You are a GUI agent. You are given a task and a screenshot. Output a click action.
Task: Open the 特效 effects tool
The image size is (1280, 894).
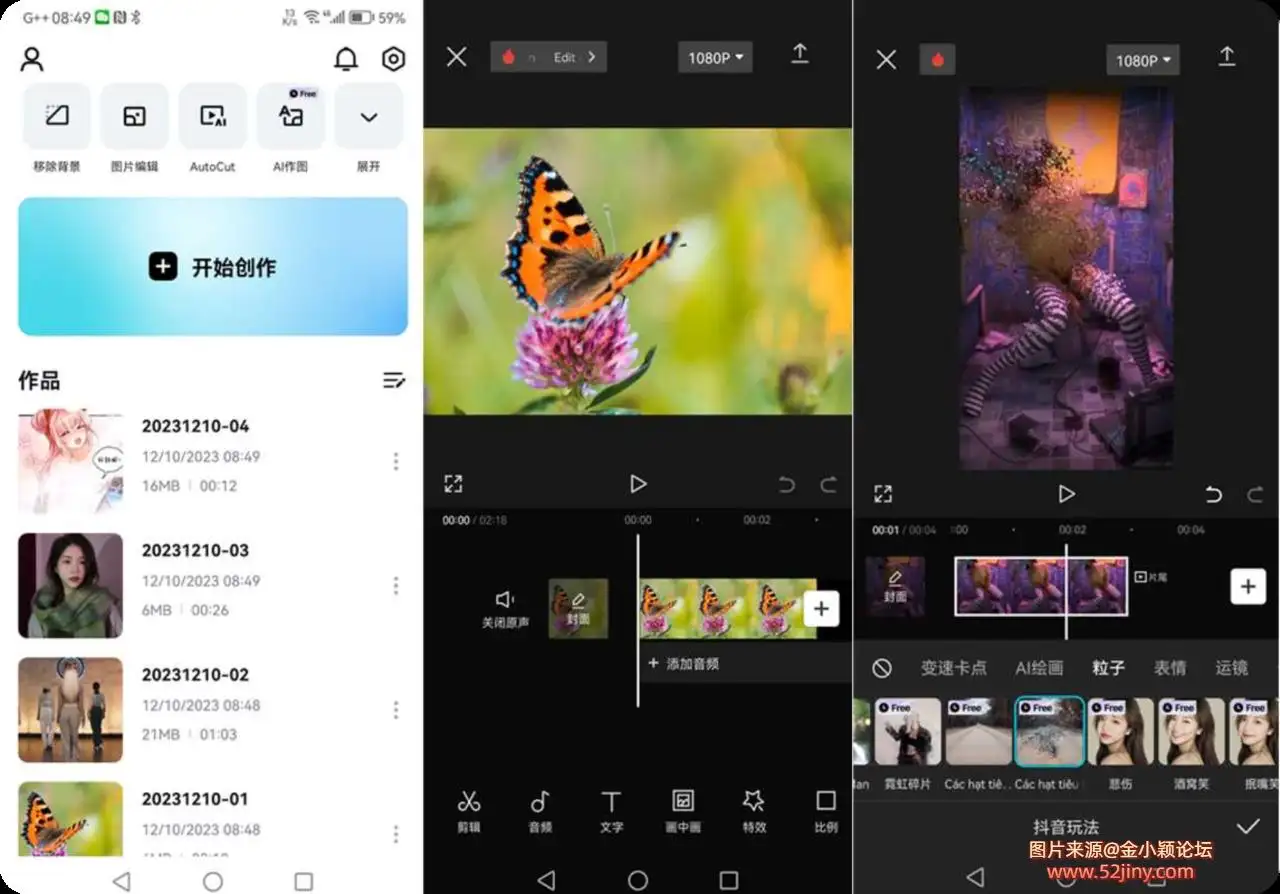(x=754, y=811)
